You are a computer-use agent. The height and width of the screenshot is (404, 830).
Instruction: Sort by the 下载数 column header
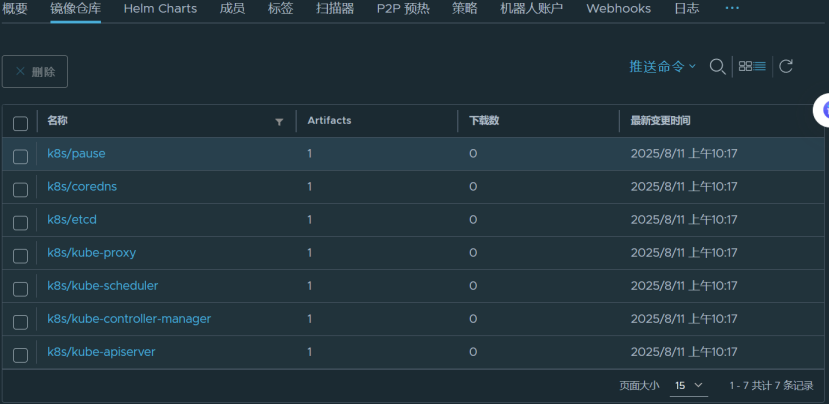coord(484,121)
